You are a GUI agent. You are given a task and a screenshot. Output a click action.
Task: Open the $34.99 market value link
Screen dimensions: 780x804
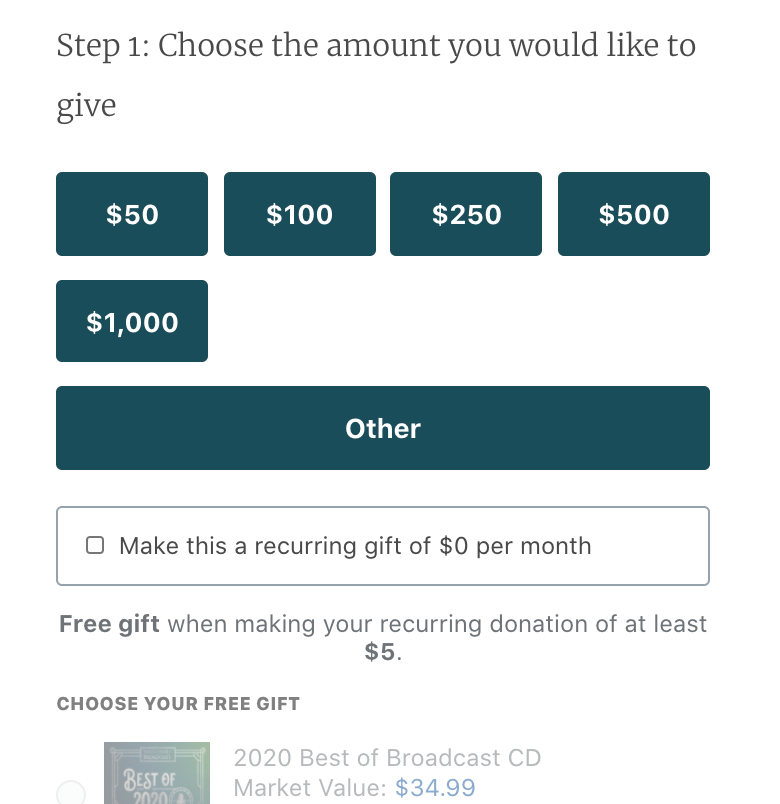pyautogui.click(x=435, y=788)
